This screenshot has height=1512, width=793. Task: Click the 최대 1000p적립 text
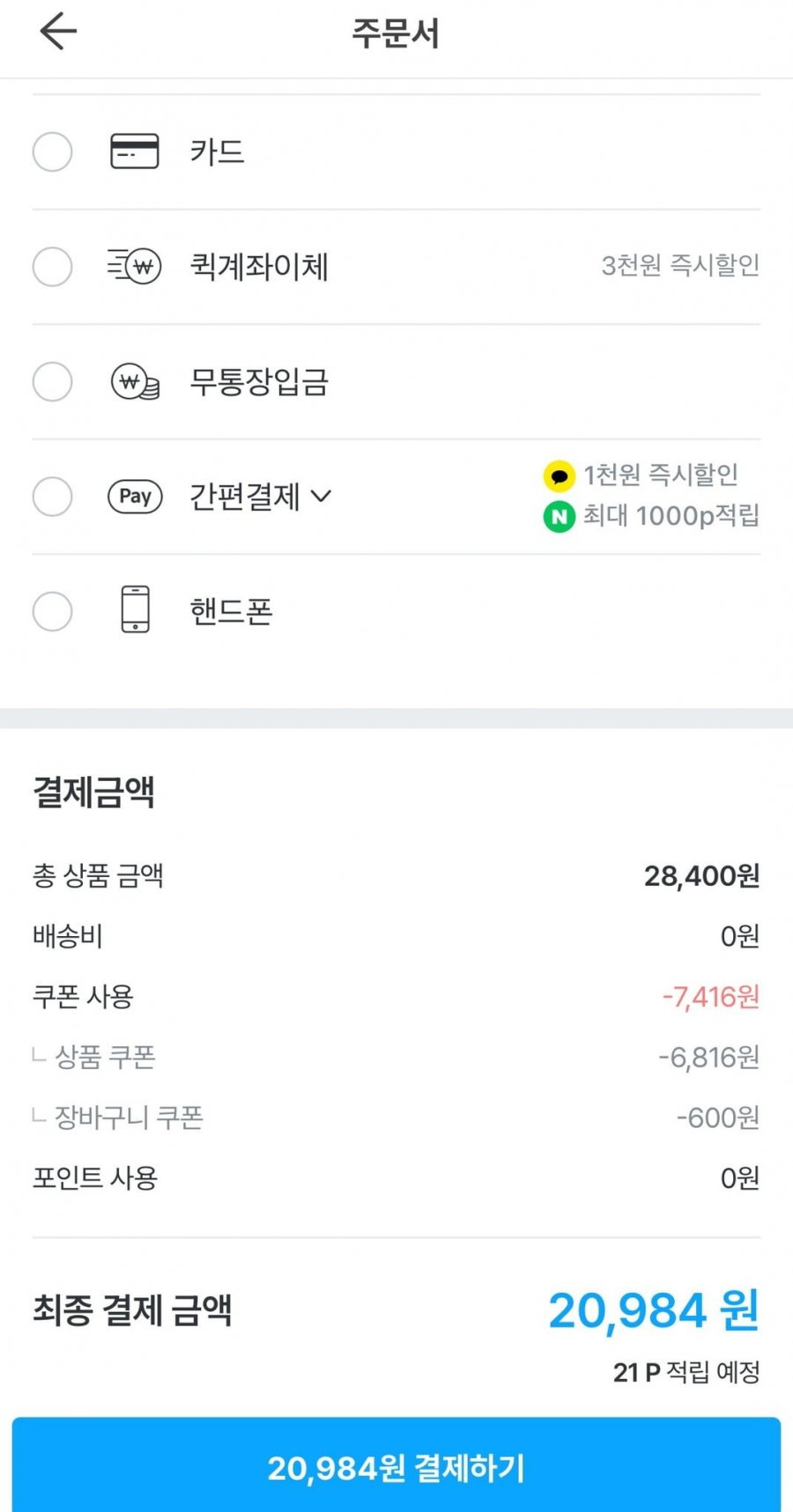pos(671,515)
